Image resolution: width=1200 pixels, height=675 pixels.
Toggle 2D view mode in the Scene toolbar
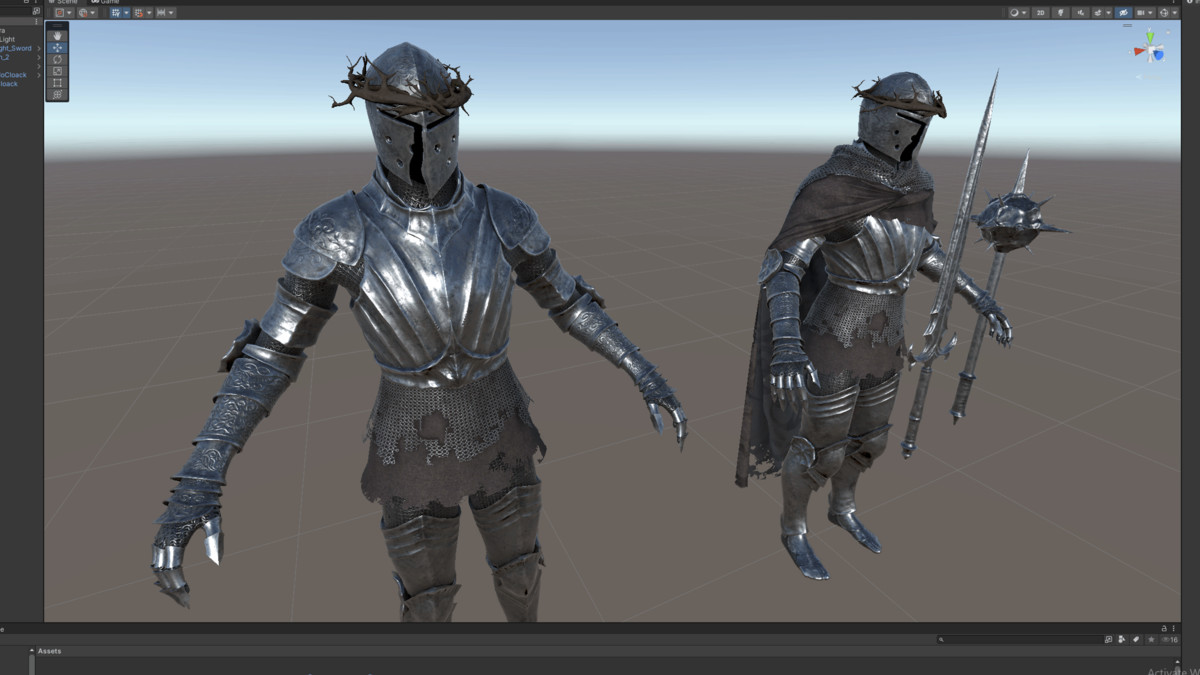(1041, 12)
